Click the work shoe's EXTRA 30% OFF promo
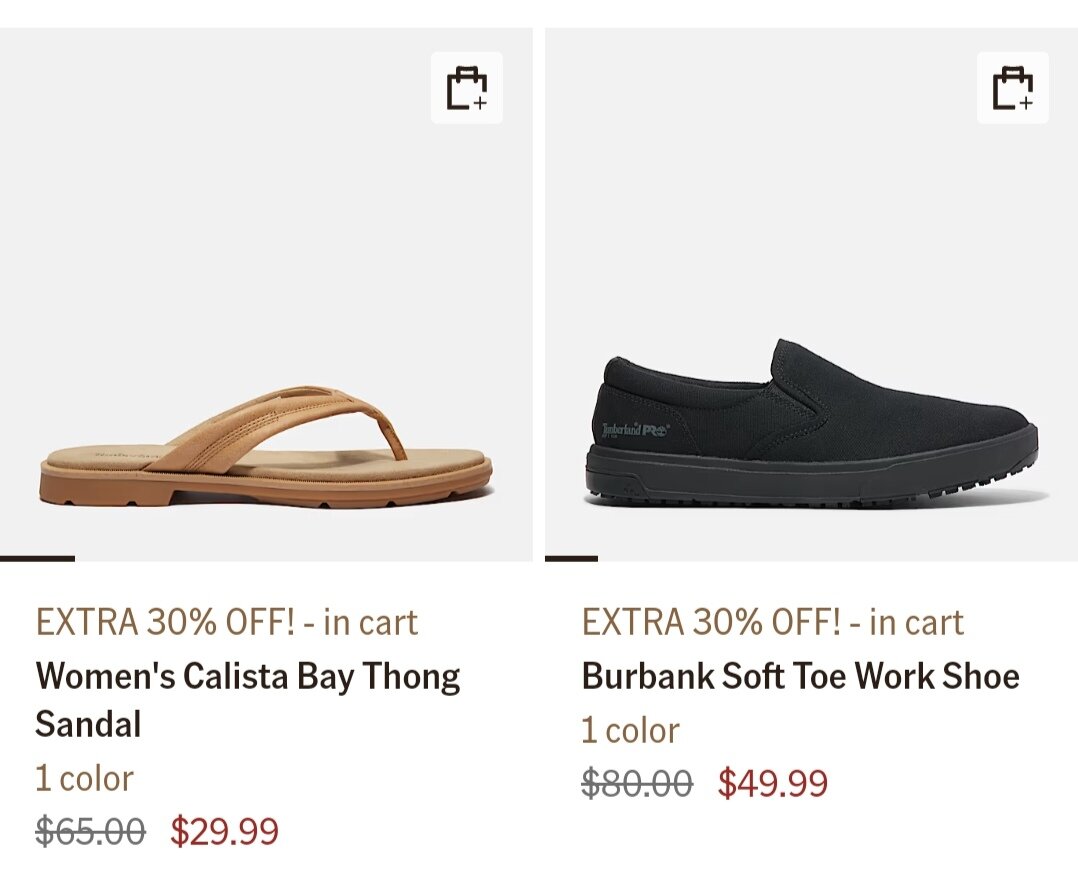The height and width of the screenshot is (873, 1078). 772,622
